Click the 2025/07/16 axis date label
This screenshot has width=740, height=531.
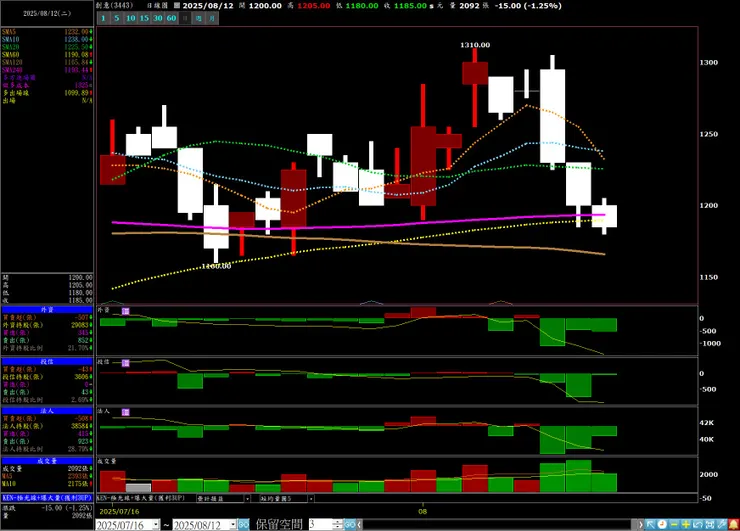click(x=119, y=511)
